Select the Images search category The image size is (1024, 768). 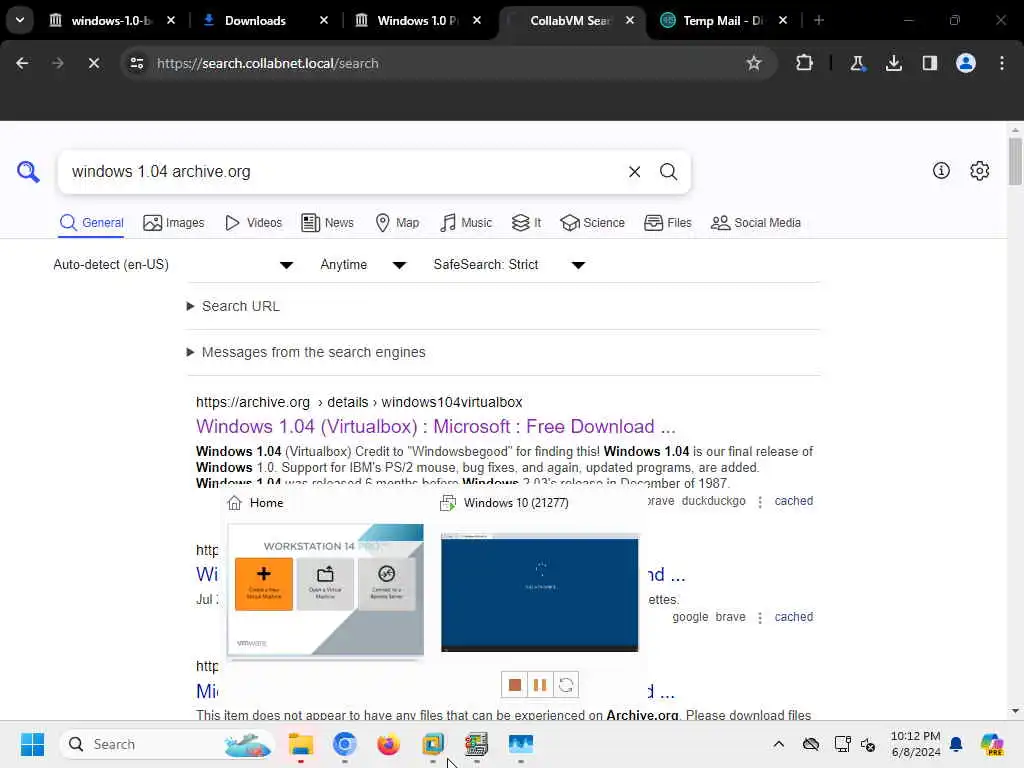click(x=174, y=223)
